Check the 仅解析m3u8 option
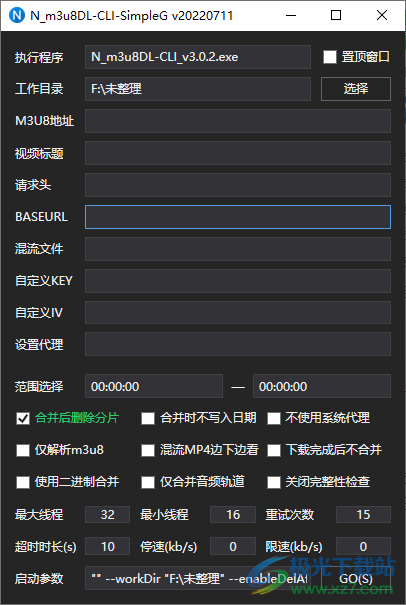Image resolution: width=406 pixels, height=605 pixels. click(23, 450)
